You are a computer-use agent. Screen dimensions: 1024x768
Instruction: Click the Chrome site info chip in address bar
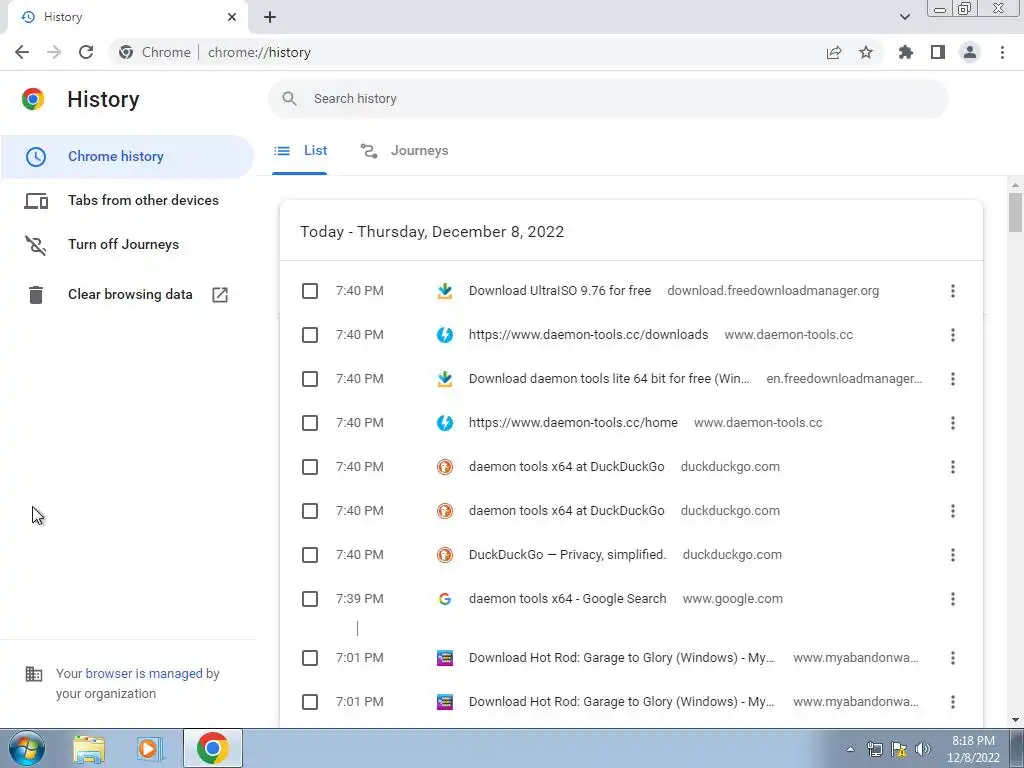155,52
